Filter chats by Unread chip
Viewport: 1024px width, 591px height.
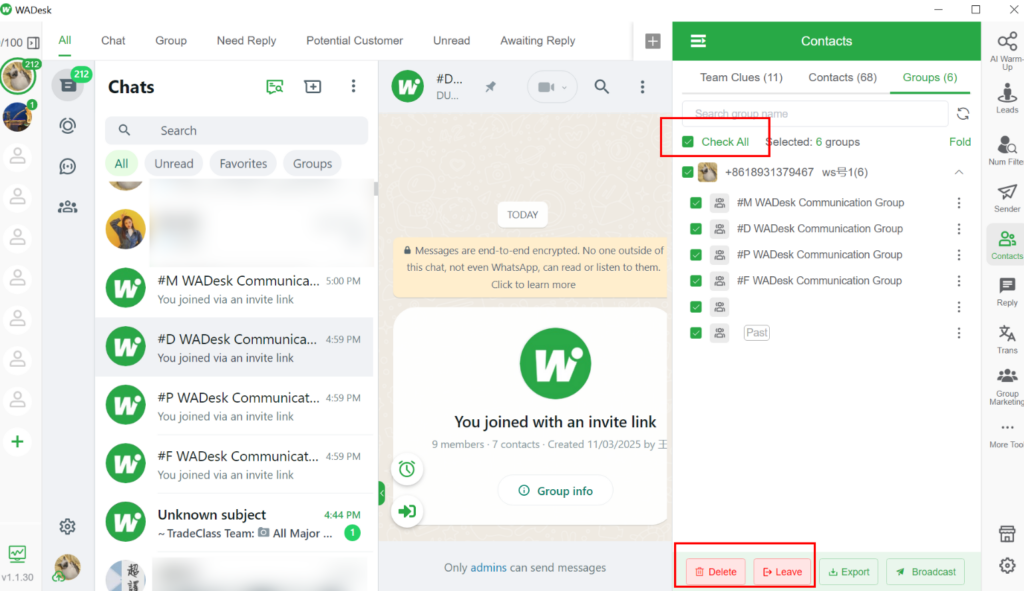[174, 164]
